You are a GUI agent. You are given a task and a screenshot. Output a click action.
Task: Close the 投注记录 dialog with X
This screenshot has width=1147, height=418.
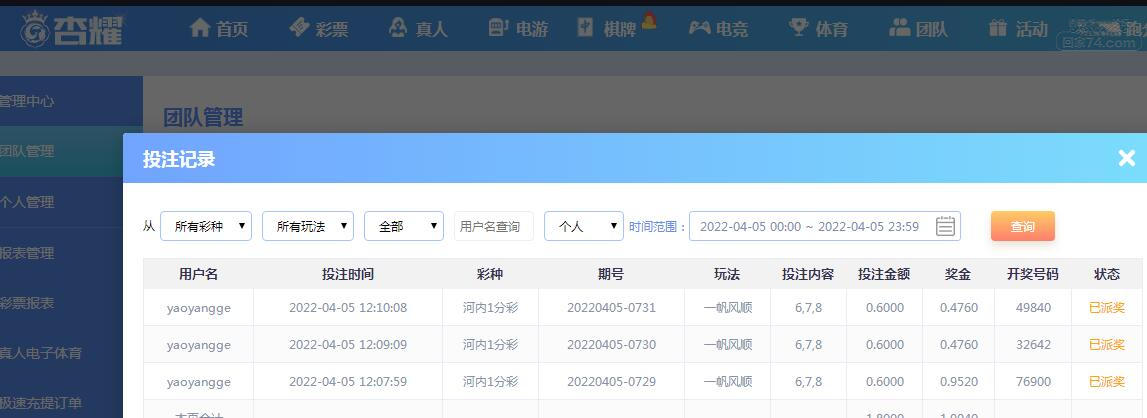[x=1127, y=157]
